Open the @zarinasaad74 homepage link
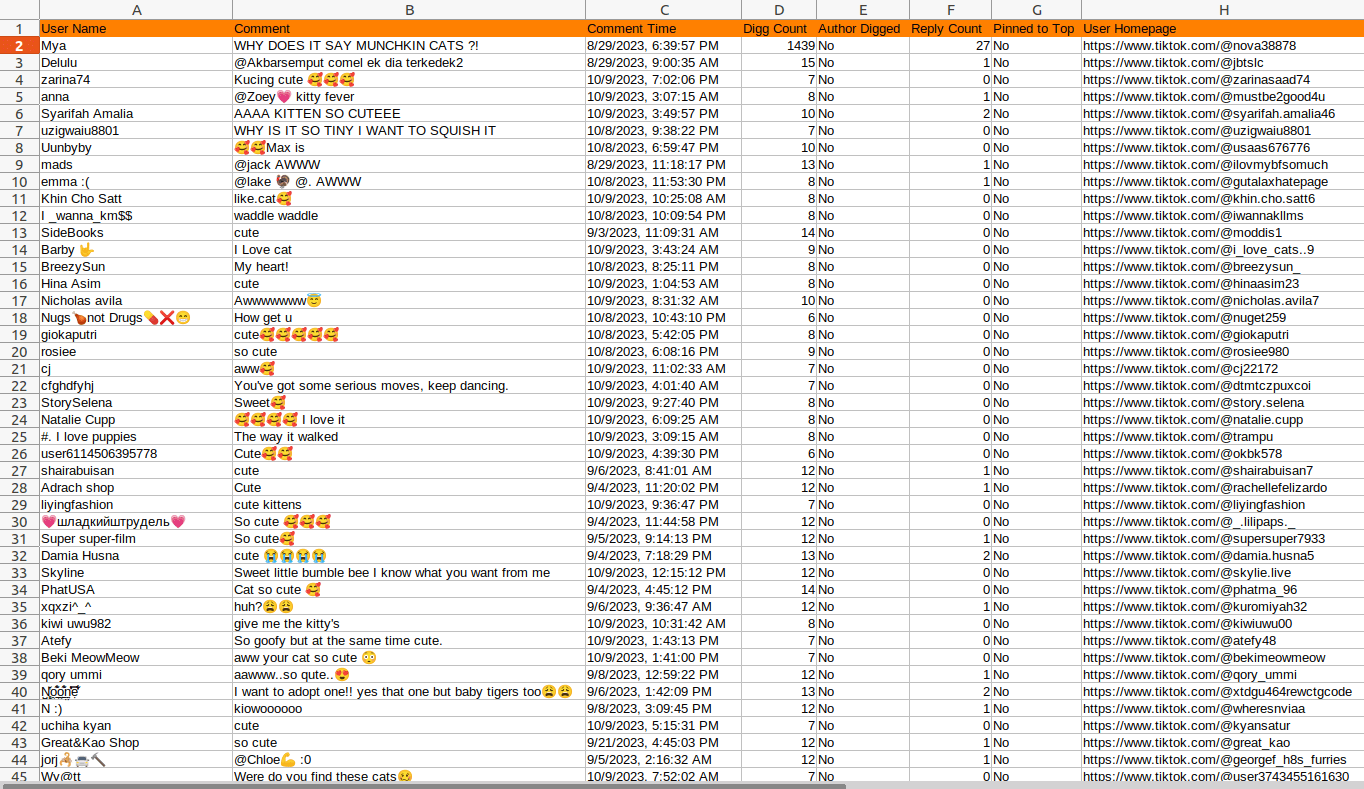This screenshot has height=789, width=1364. [x=1196, y=80]
